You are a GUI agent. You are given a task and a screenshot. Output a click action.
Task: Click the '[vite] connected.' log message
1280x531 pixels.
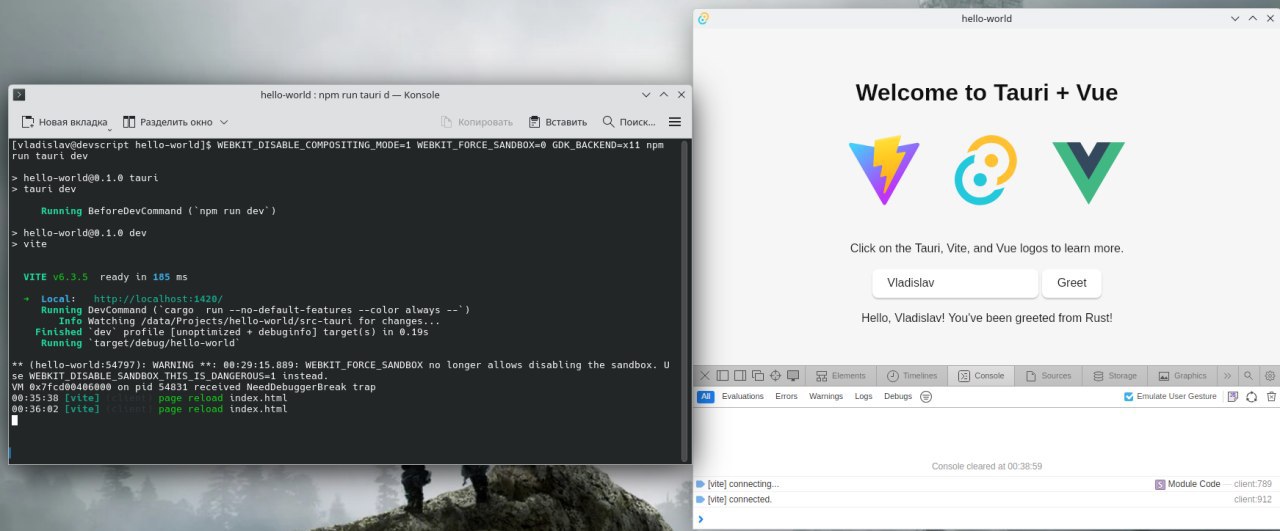(x=739, y=499)
